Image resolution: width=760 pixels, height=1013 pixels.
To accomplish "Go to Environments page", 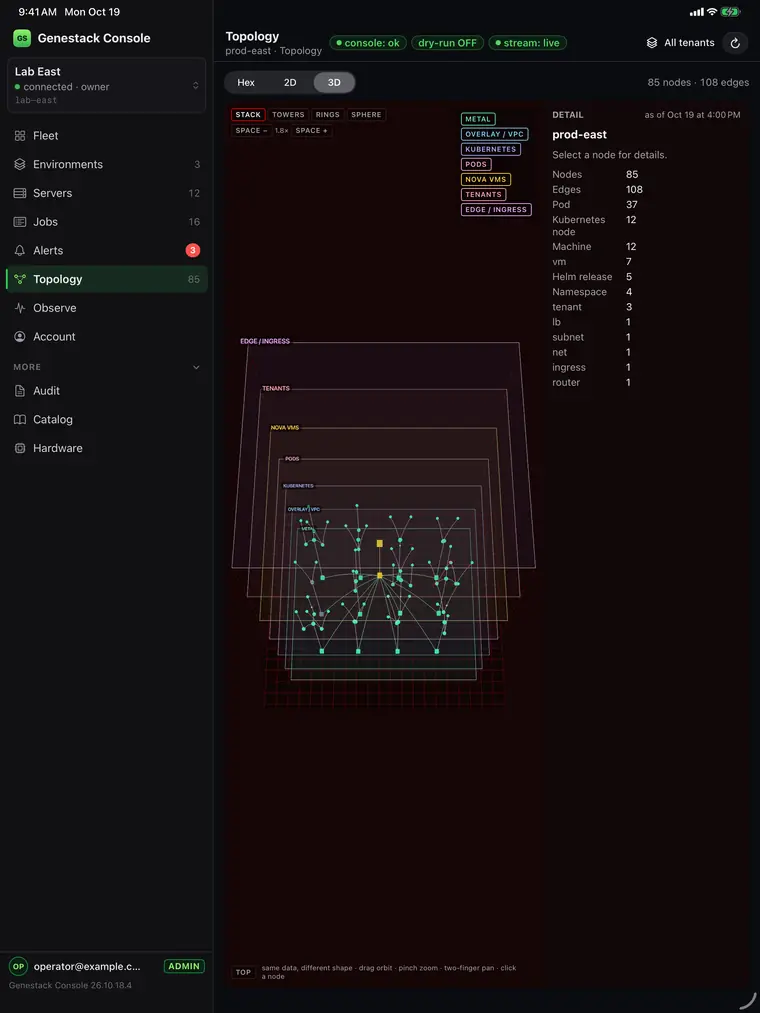I will coord(107,164).
